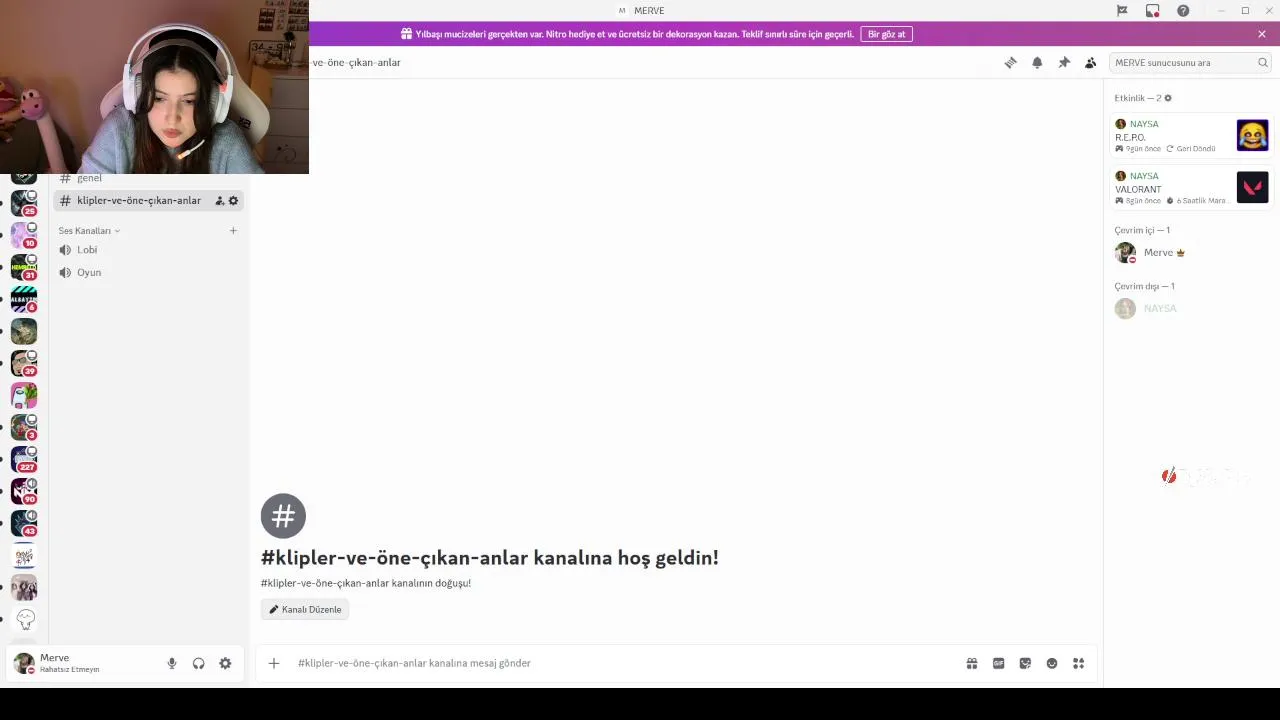This screenshot has height=720, width=1280.
Task: Open the server with the 39 badge
Action: (x=24, y=363)
